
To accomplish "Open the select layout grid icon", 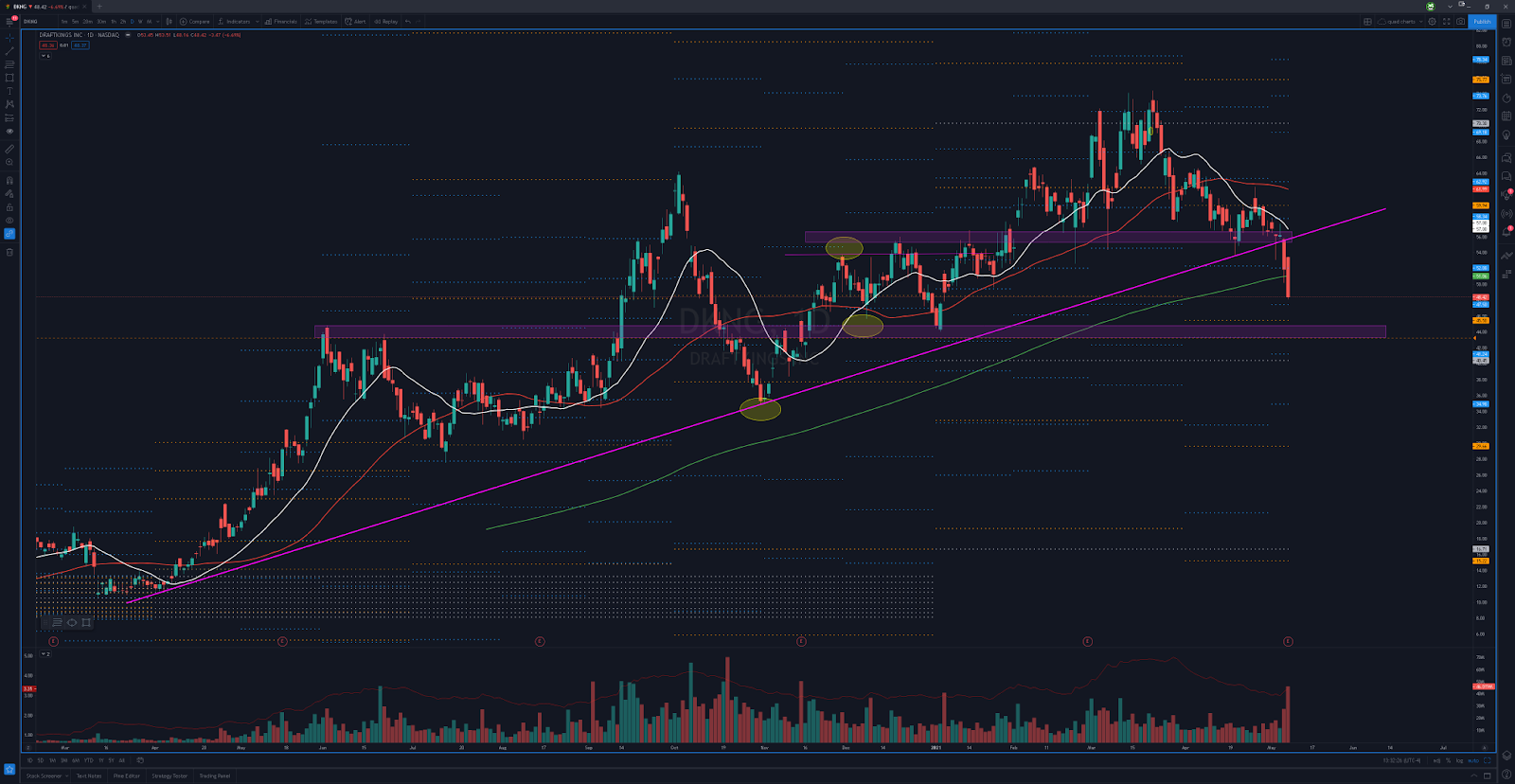I will click(x=1367, y=21).
